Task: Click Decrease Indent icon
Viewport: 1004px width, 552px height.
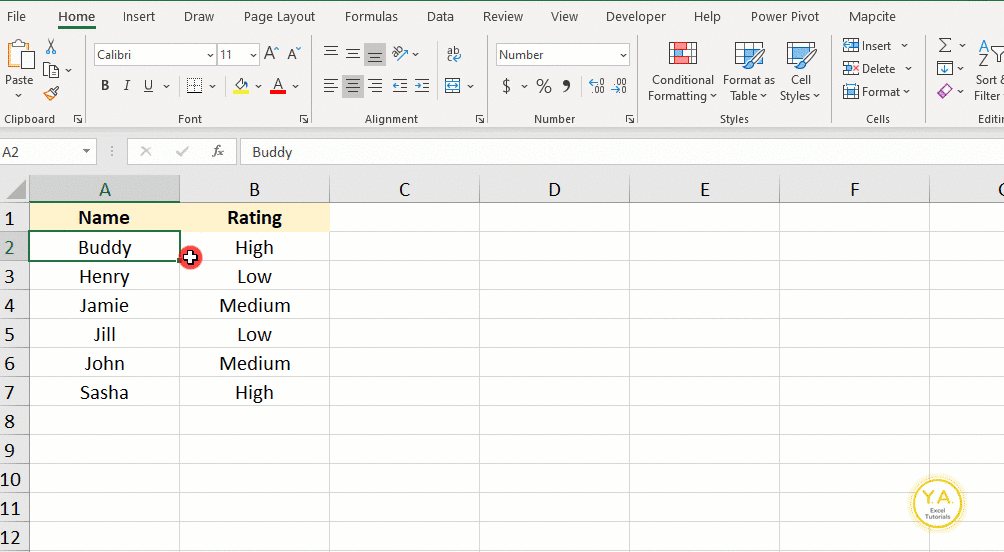Action: tap(400, 86)
